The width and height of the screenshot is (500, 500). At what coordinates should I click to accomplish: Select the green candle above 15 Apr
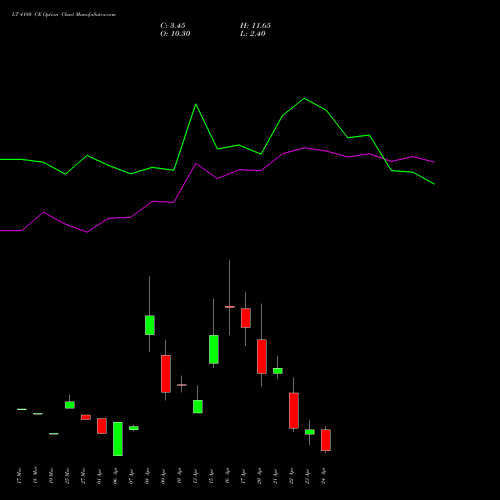(214, 349)
